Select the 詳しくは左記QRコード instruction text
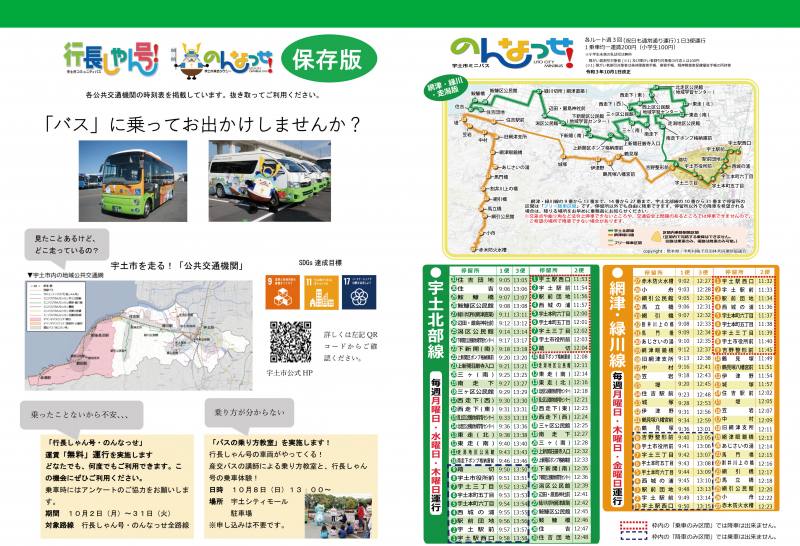 [351, 346]
